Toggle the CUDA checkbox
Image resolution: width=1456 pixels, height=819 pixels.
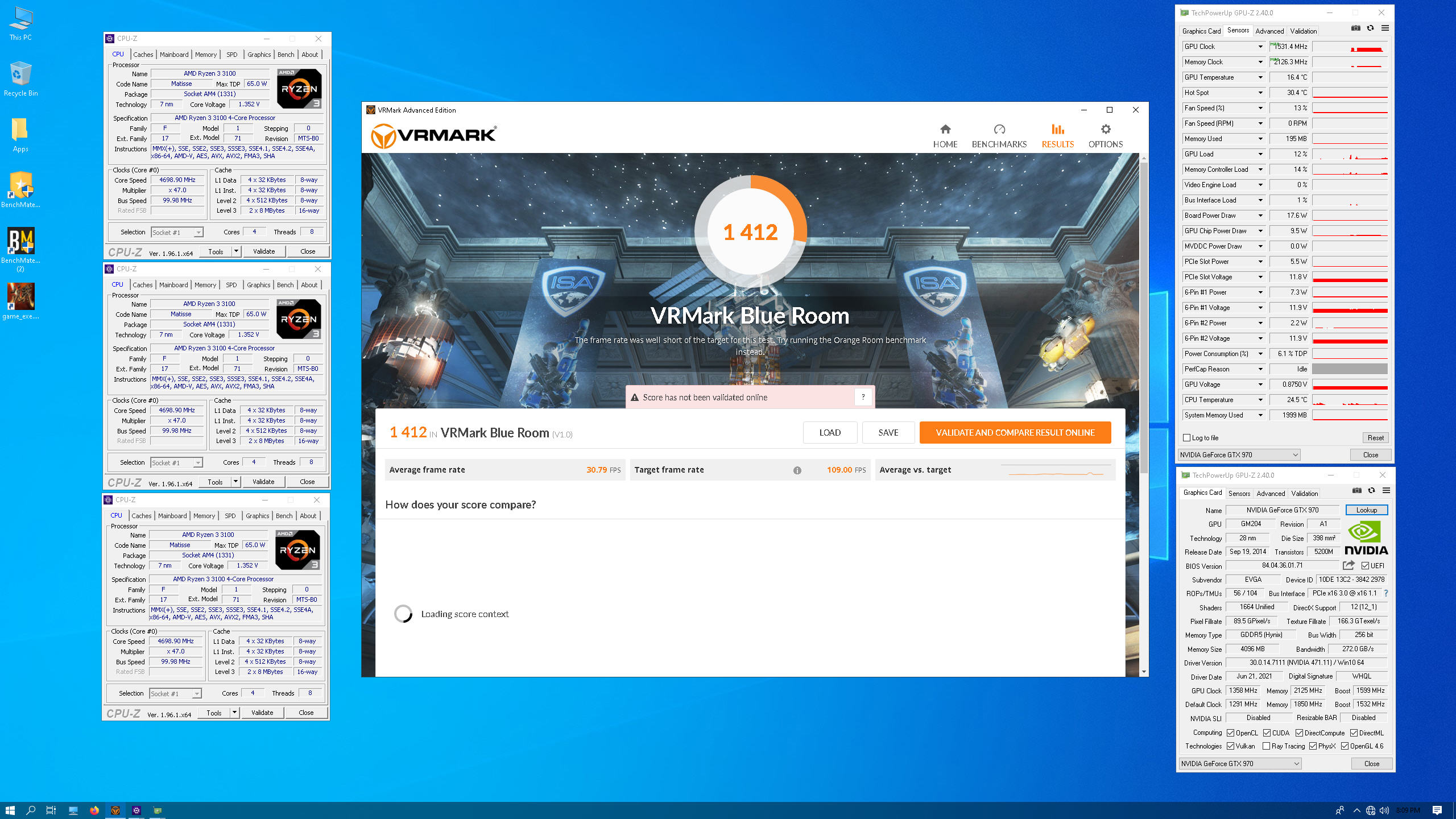tap(1267, 733)
